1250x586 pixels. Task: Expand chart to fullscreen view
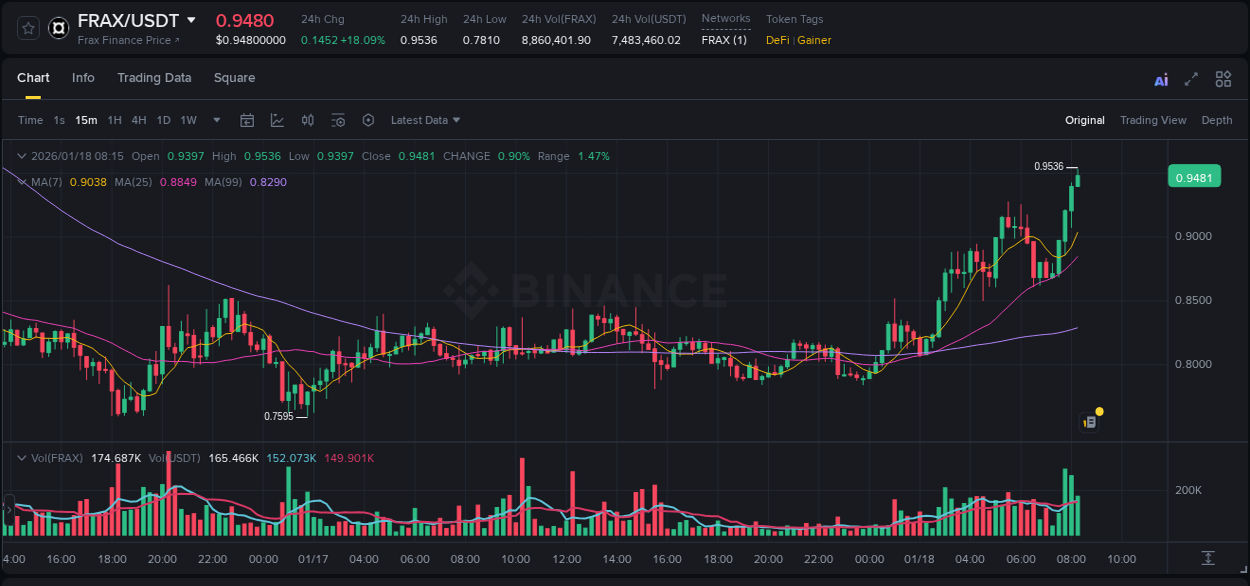click(1192, 78)
